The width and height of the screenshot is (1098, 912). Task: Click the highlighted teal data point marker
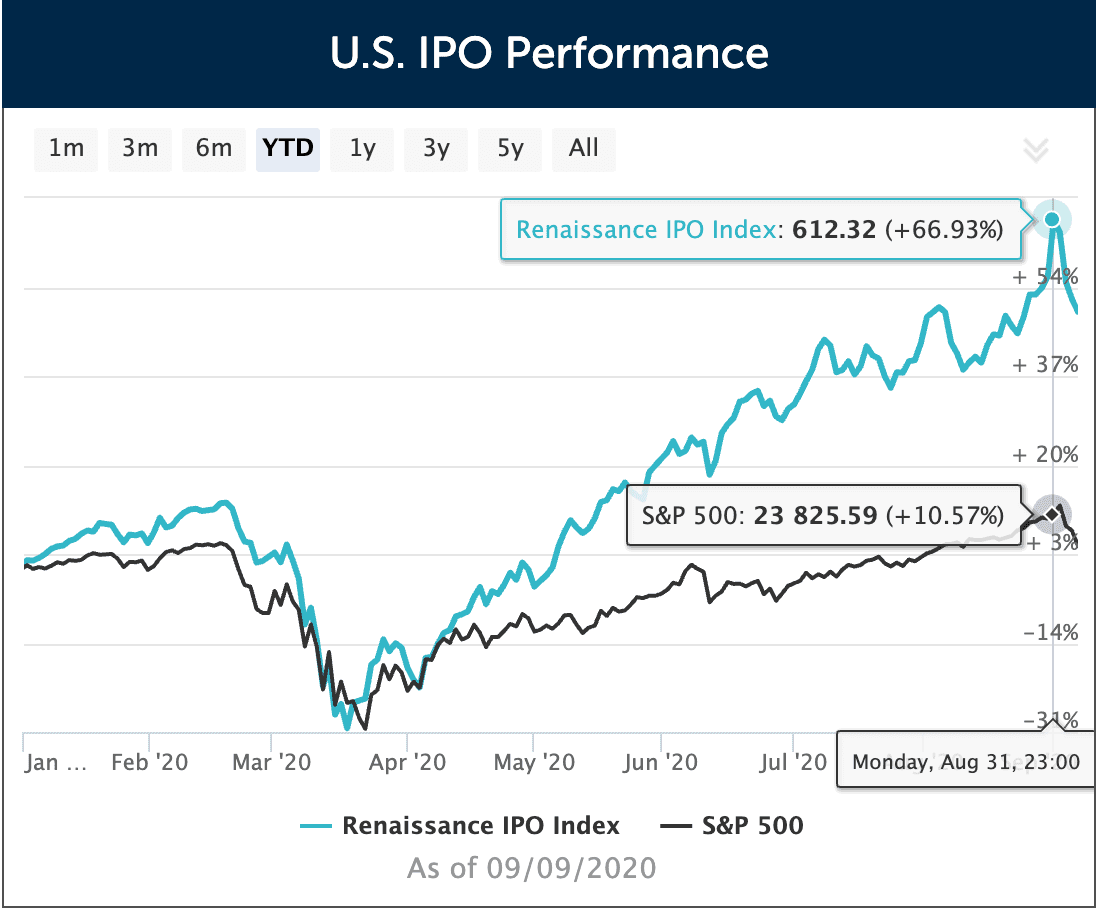tap(1052, 218)
